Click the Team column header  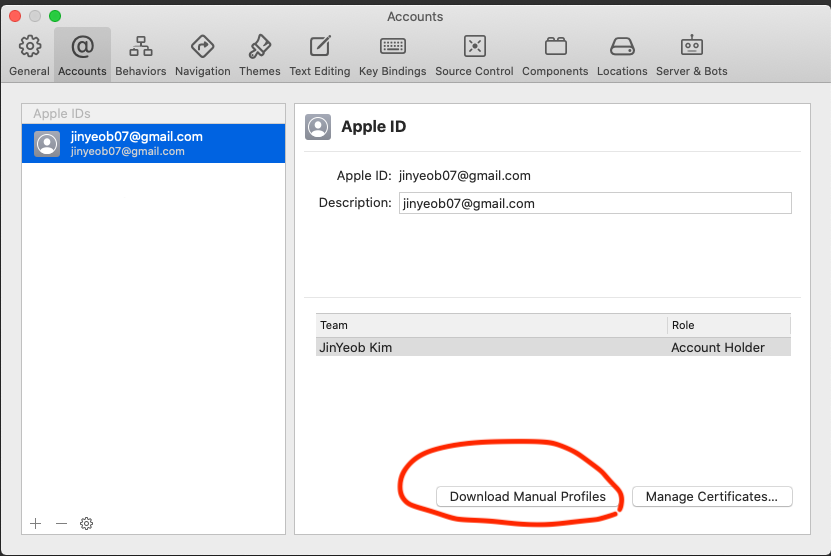pos(491,325)
